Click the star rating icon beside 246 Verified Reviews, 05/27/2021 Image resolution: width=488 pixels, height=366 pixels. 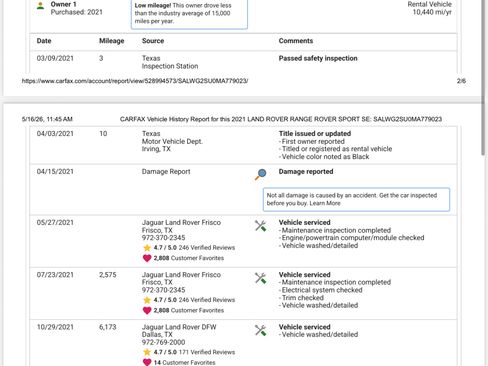click(147, 248)
